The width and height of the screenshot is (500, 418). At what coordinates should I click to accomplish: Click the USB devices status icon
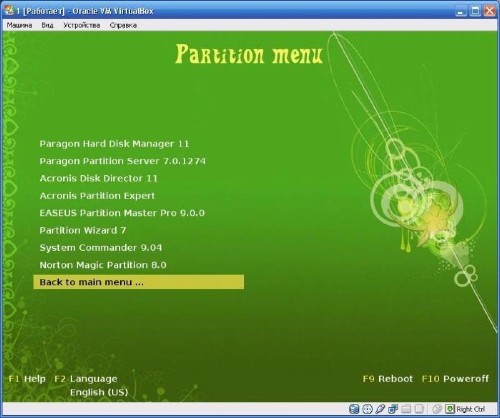(x=380, y=409)
